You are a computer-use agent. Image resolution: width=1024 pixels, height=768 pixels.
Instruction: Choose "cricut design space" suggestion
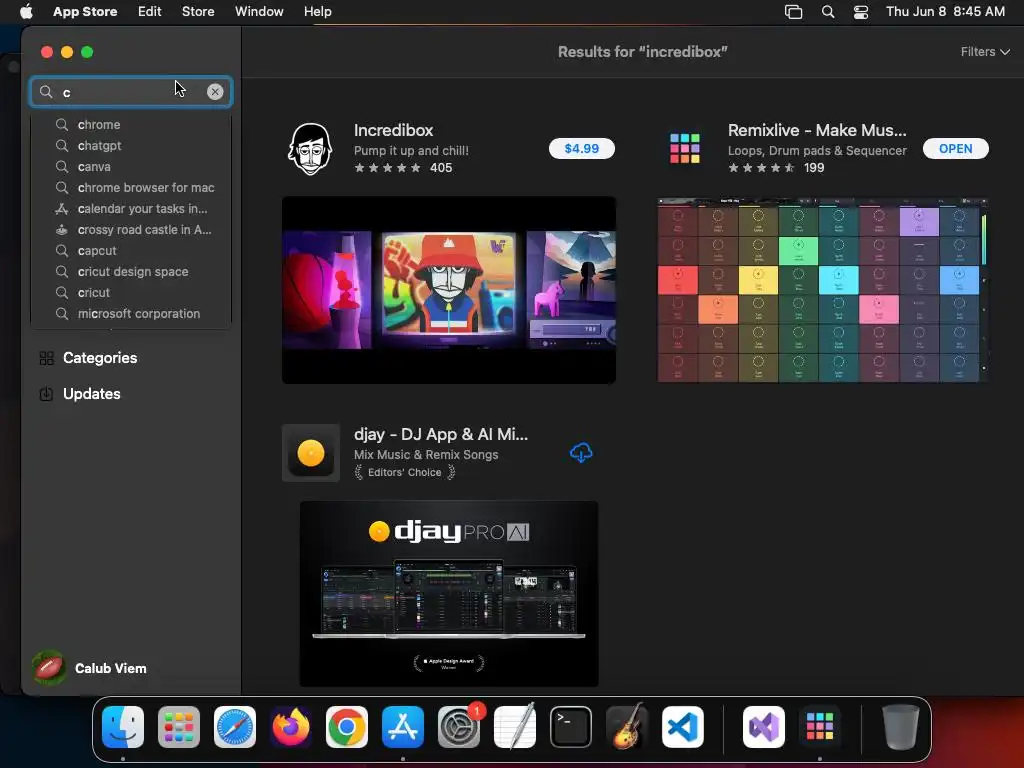pyautogui.click(x=131, y=272)
